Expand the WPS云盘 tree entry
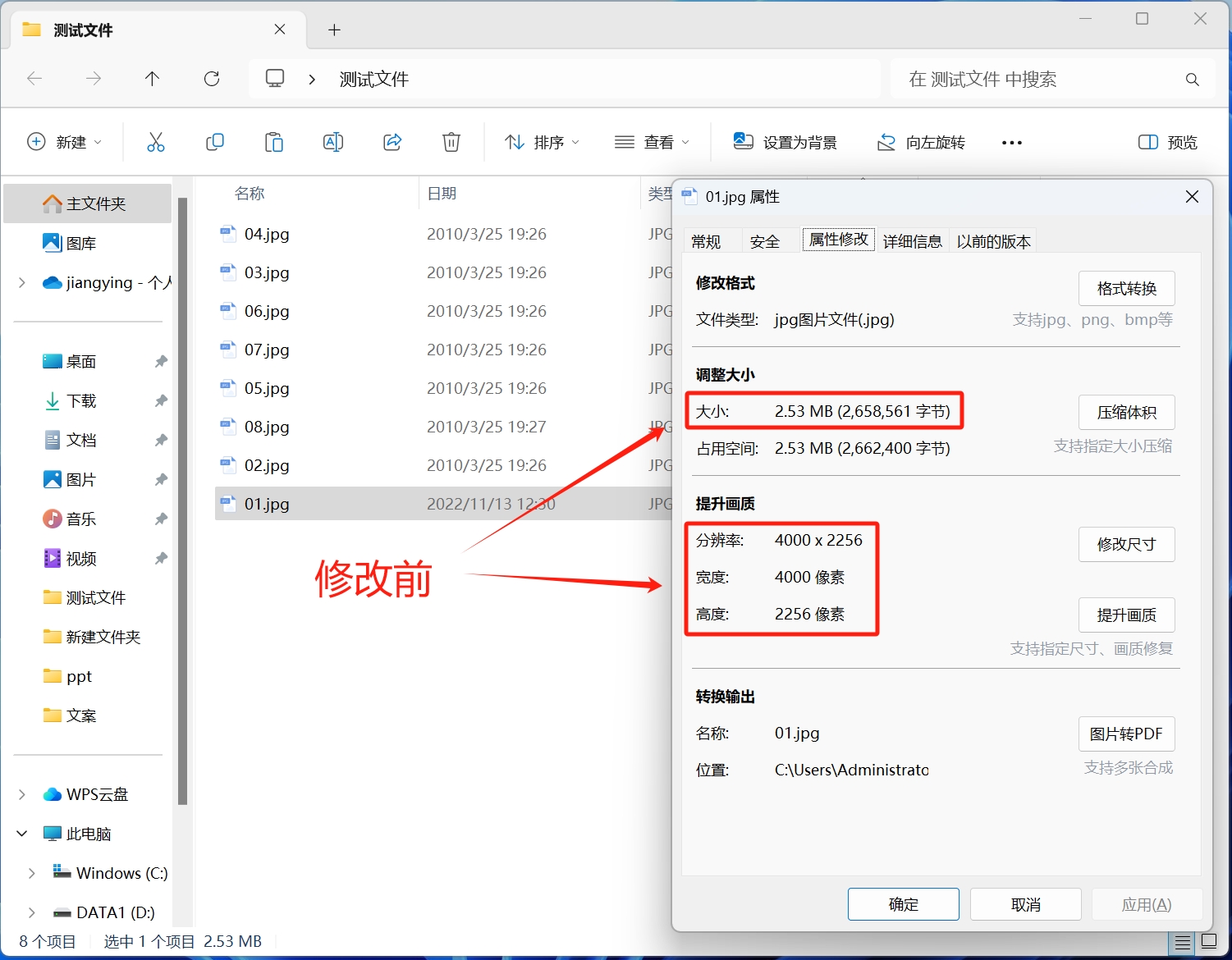1232x960 pixels. tap(21, 793)
